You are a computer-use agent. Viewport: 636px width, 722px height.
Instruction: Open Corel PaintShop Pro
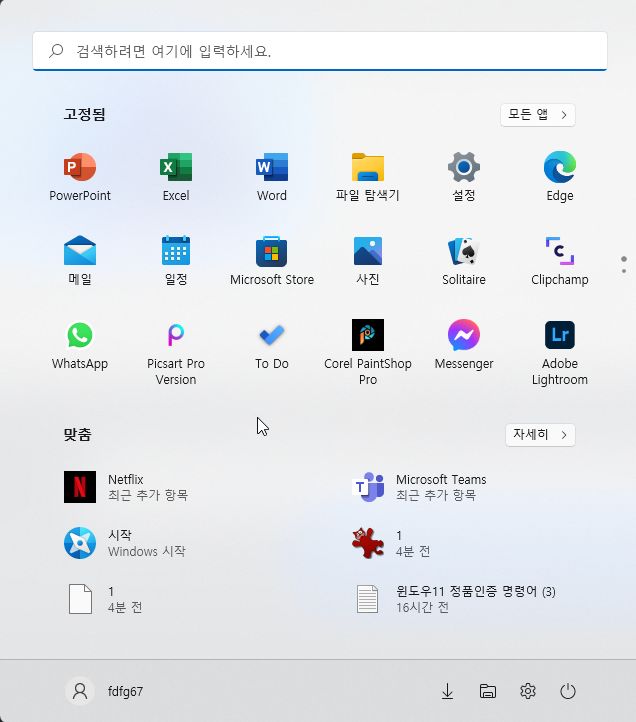[x=368, y=353]
